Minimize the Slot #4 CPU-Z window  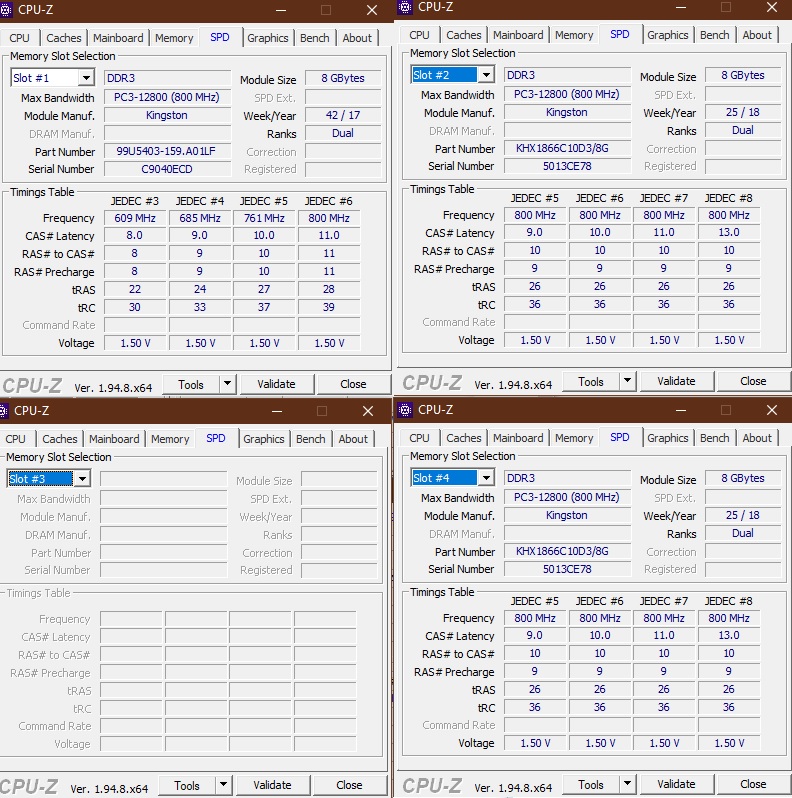(681, 410)
